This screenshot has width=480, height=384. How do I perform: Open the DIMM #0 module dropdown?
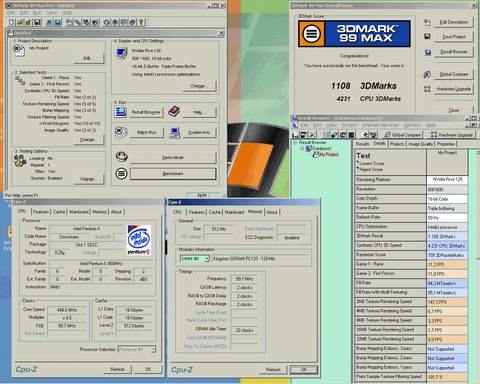click(195, 259)
